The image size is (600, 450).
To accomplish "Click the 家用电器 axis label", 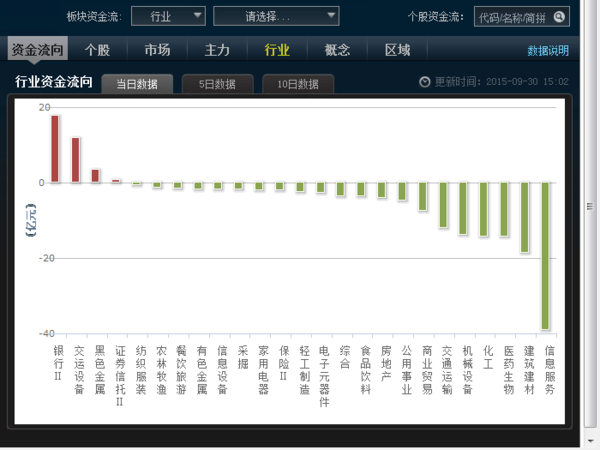I will (x=263, y=370).
